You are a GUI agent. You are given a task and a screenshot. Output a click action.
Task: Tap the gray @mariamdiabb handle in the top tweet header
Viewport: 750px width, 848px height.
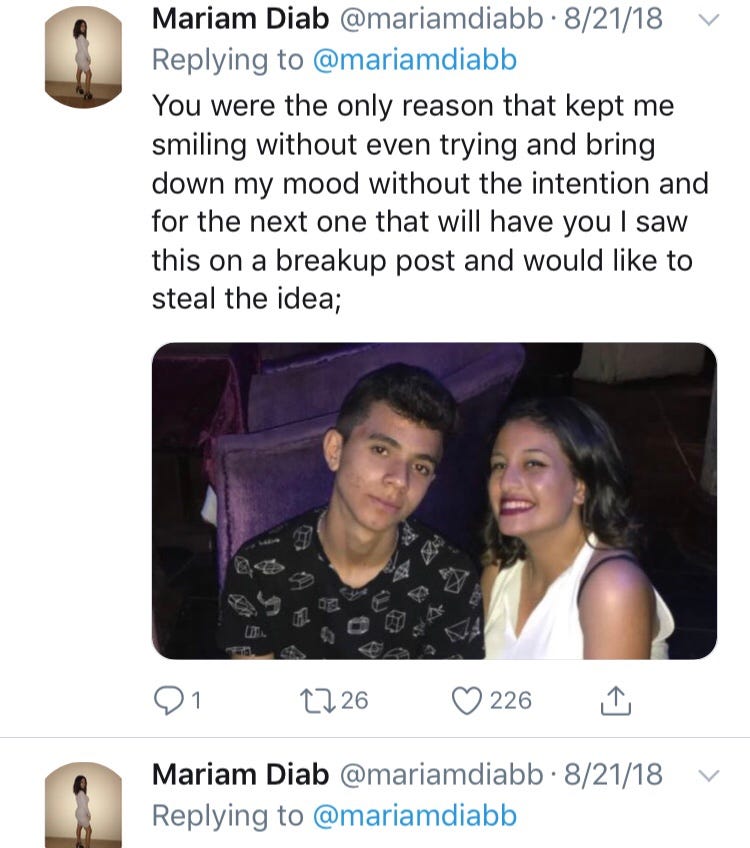point(441,19)
